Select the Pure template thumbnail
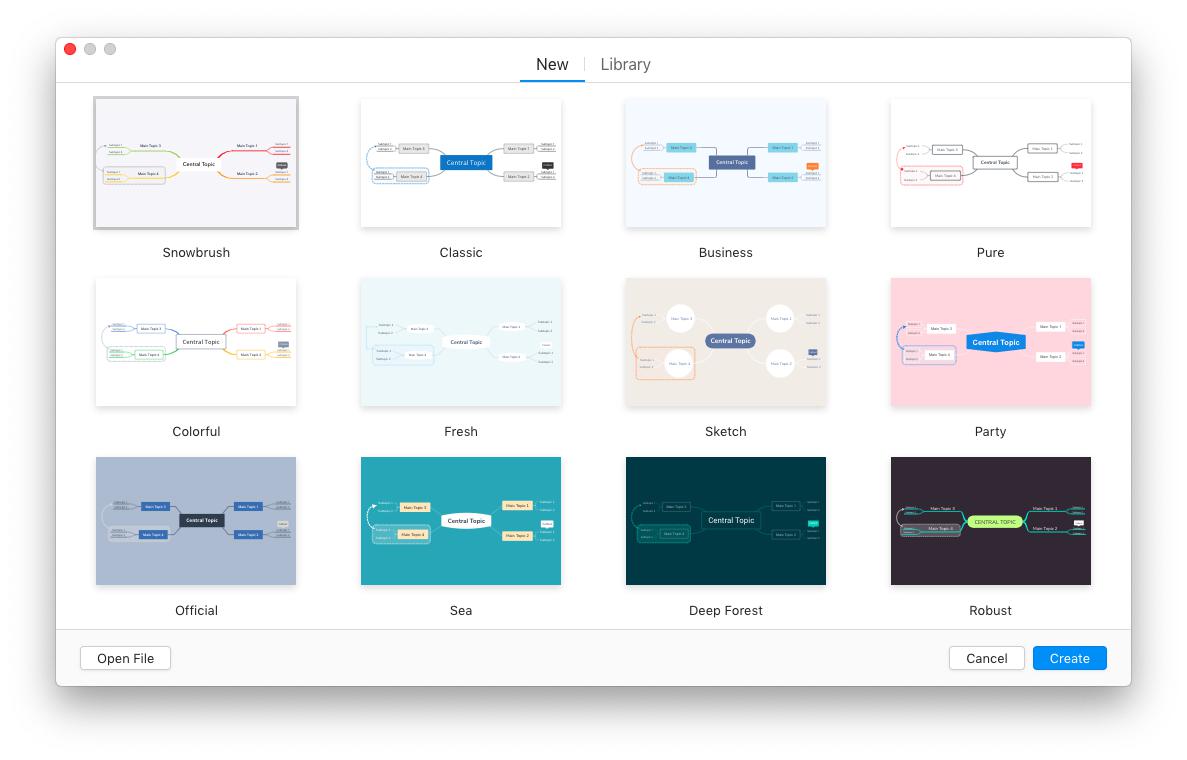Viewport: 1187px width, 760px height. (991, 163)
